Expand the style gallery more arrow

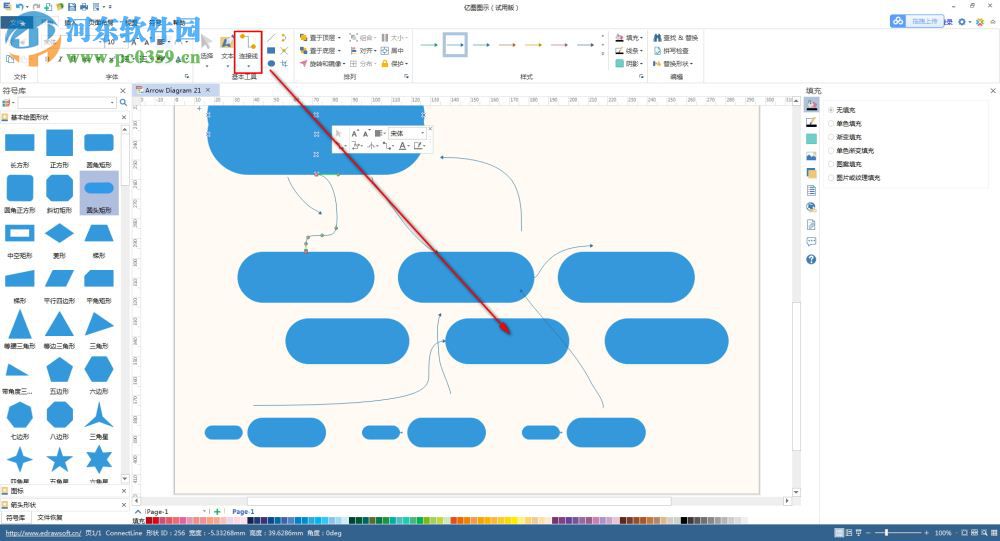pyautogui.click(x=603, y=54)
